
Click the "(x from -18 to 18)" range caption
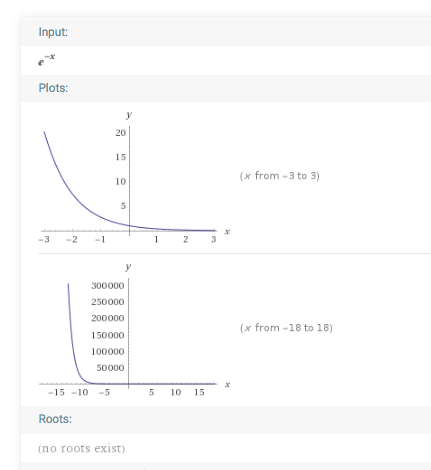[286, 328]
